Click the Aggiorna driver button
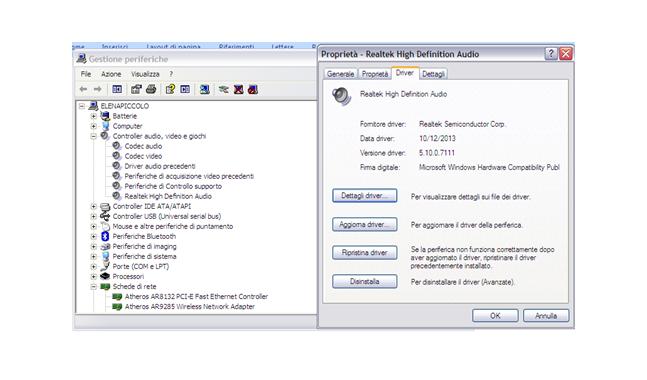 point(364,224)
